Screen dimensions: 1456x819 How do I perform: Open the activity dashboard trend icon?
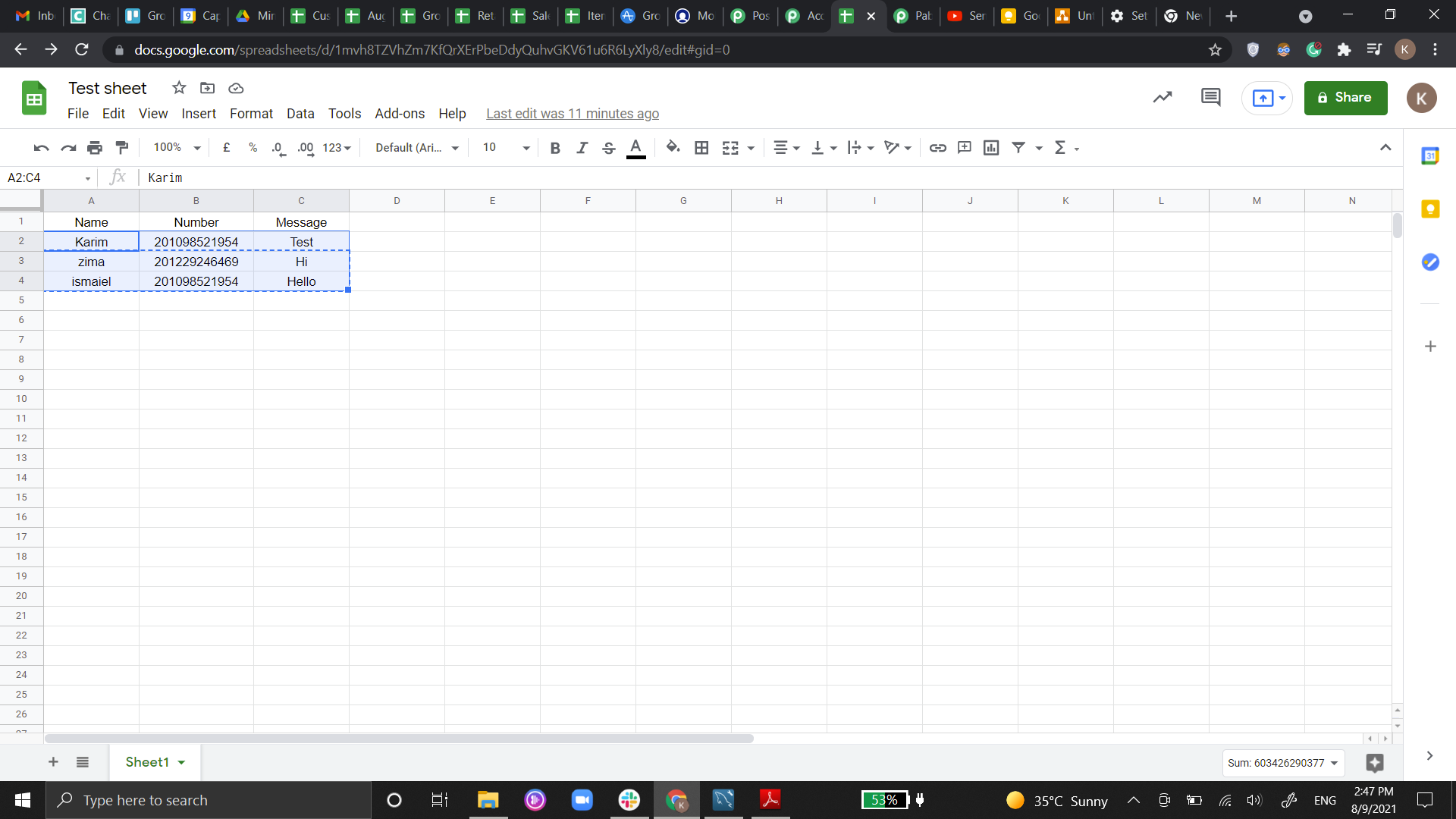tap(1163, 98)
